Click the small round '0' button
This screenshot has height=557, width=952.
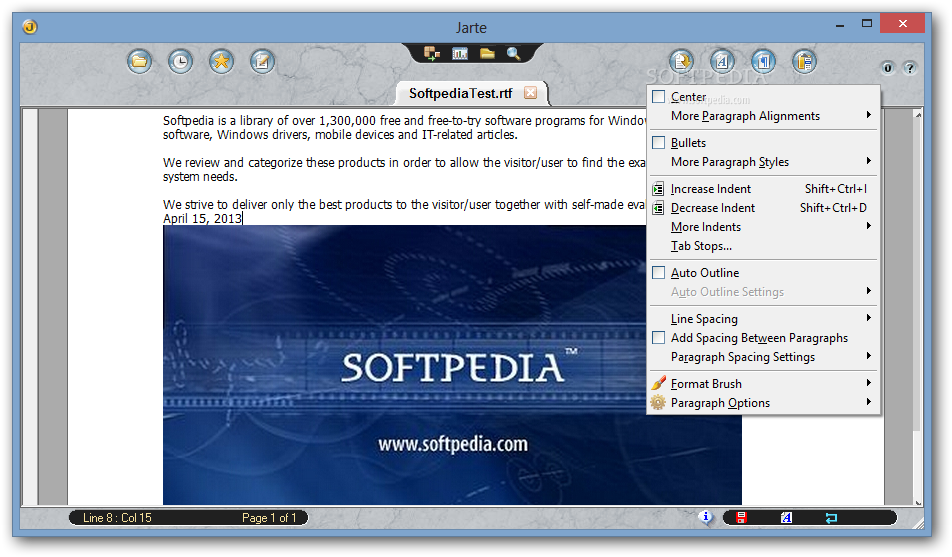(x=888, y=68)
